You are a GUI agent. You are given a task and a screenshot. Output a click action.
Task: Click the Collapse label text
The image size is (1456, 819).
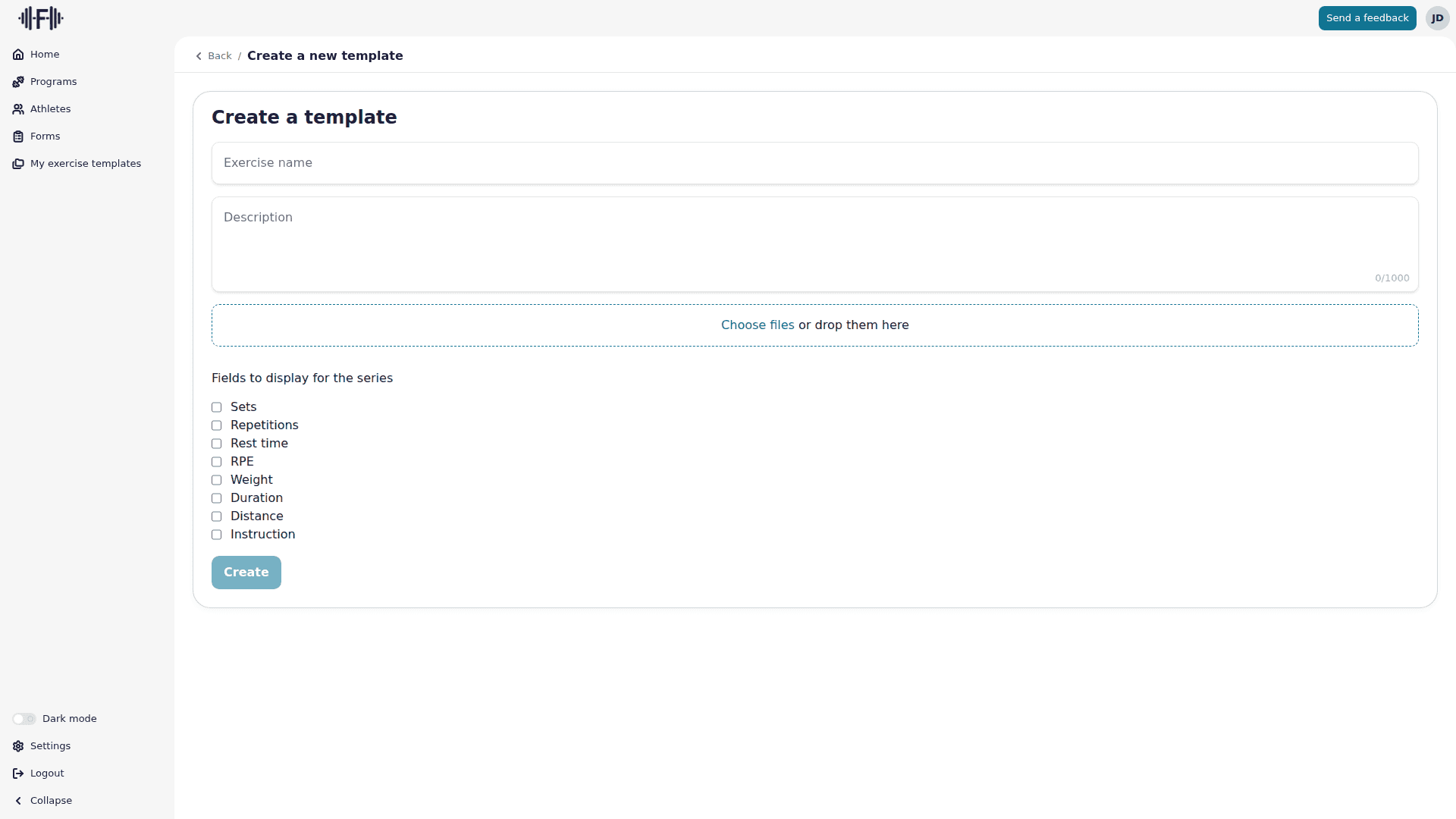tap(51, 801)
